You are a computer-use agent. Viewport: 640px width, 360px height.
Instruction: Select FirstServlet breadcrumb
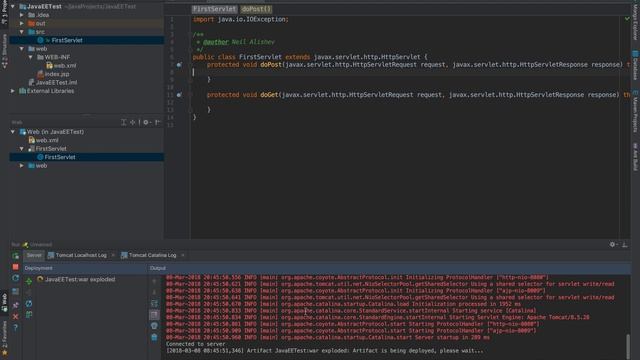click(214, 9)
